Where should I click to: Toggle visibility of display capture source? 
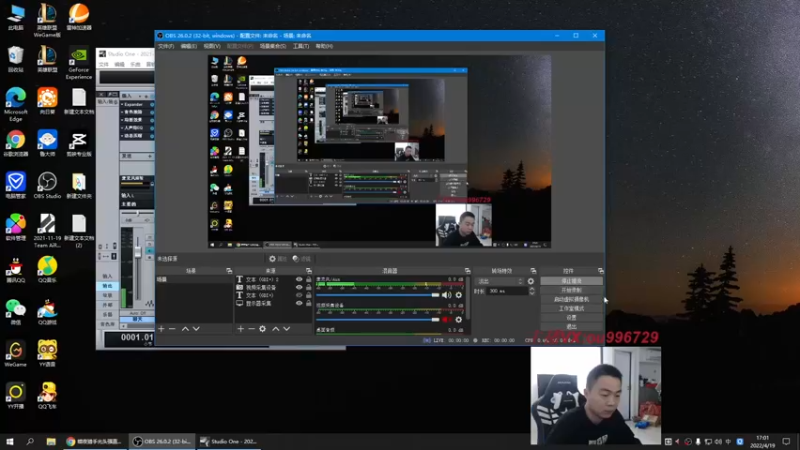[299, 303]
